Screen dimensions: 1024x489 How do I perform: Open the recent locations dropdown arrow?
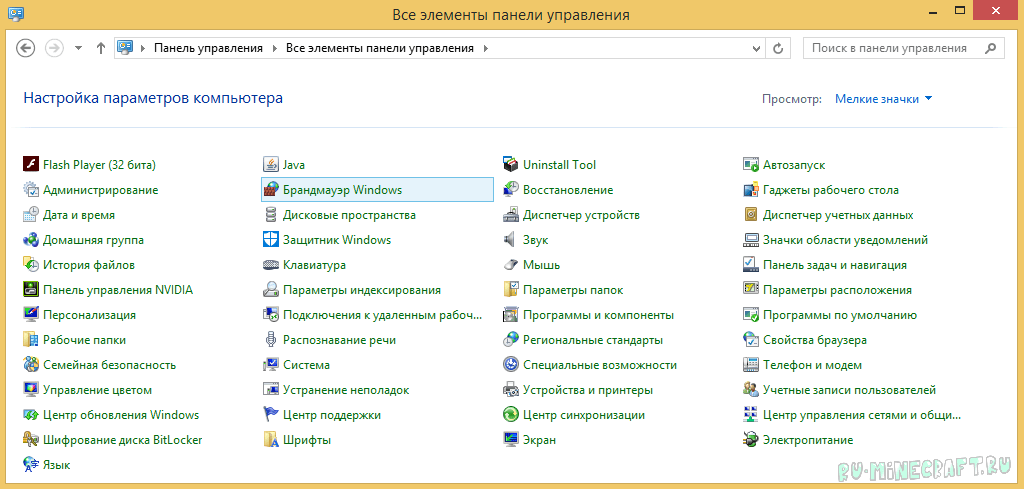click(78, 48)
